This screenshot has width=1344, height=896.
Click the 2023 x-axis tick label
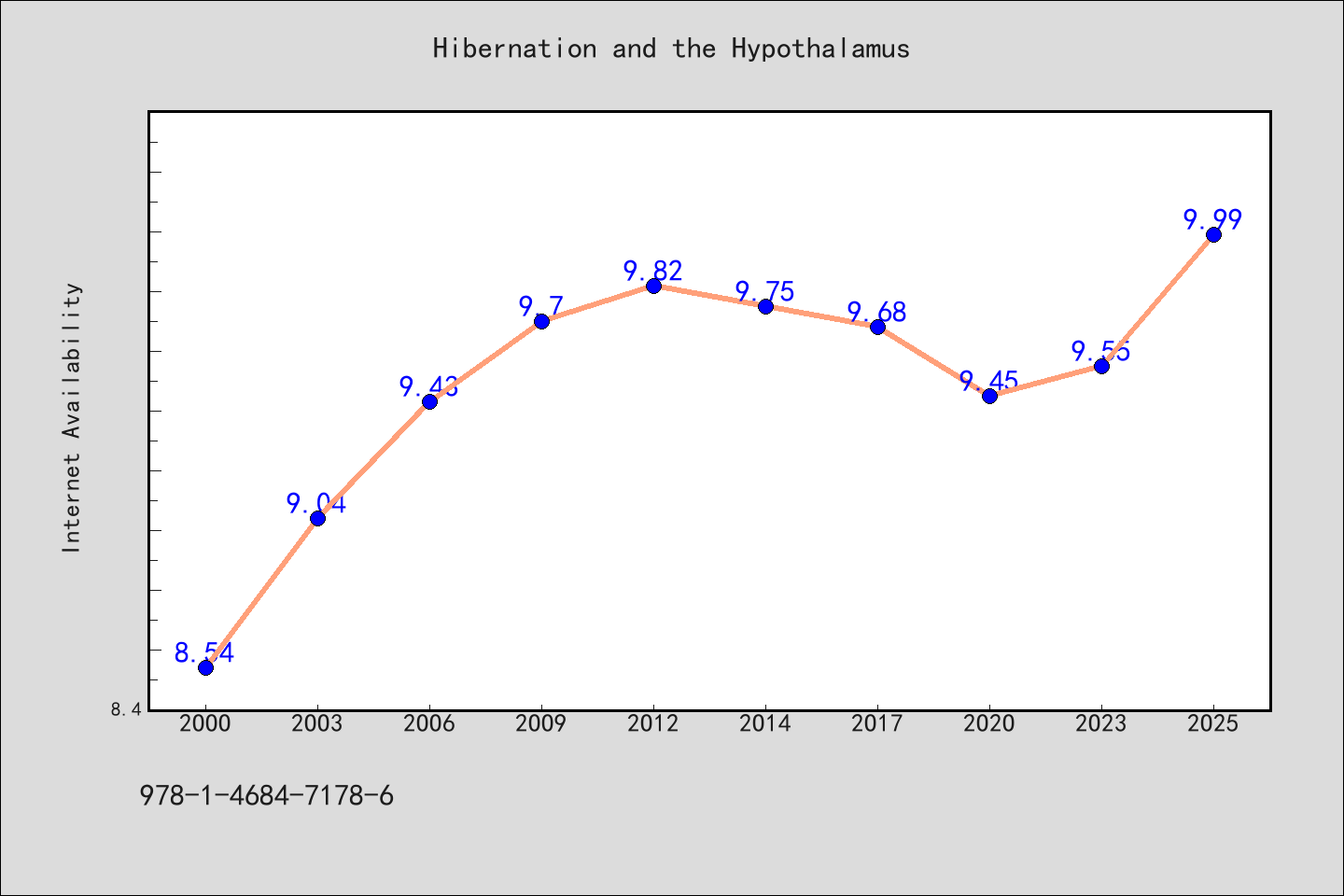pyautogui.click(x=1101, y=723)
